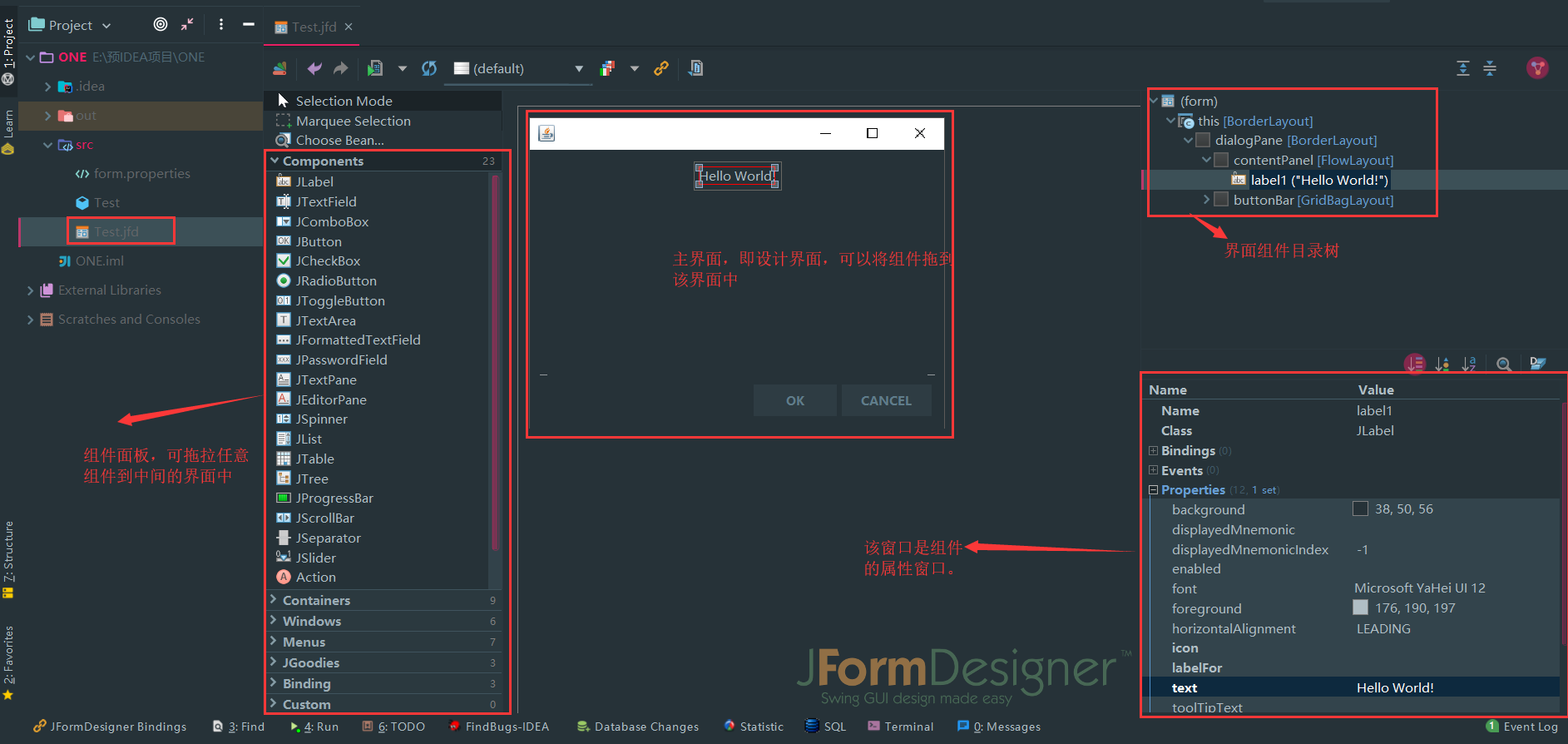Expand External Libraries in project tree
The image size is (1568, 744).
(31, 290)
